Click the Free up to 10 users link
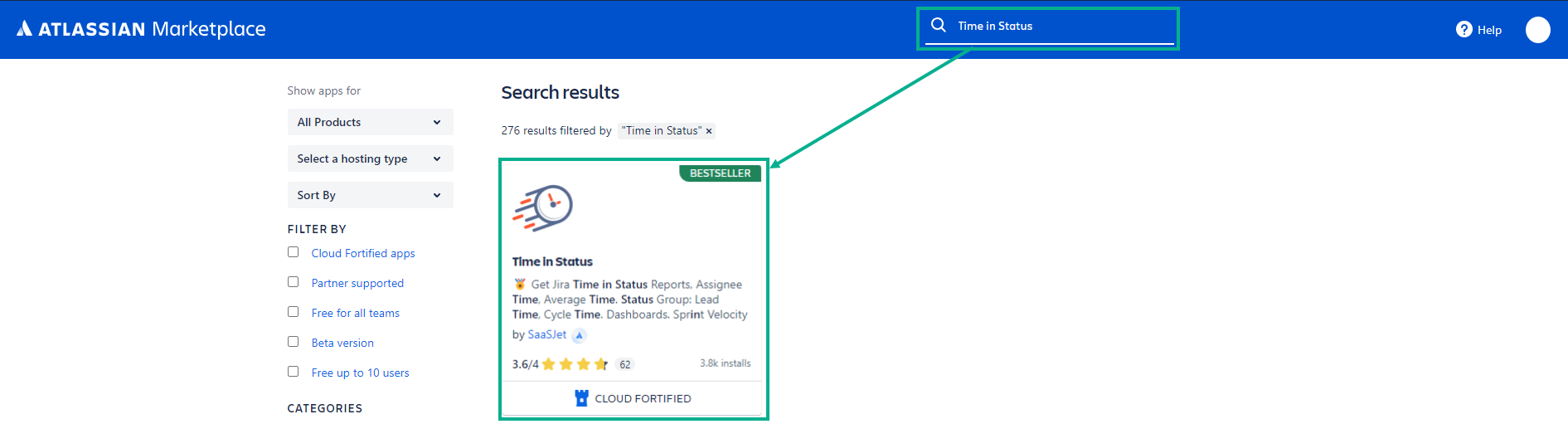1568x424 pixels. (x=361, y=373)
